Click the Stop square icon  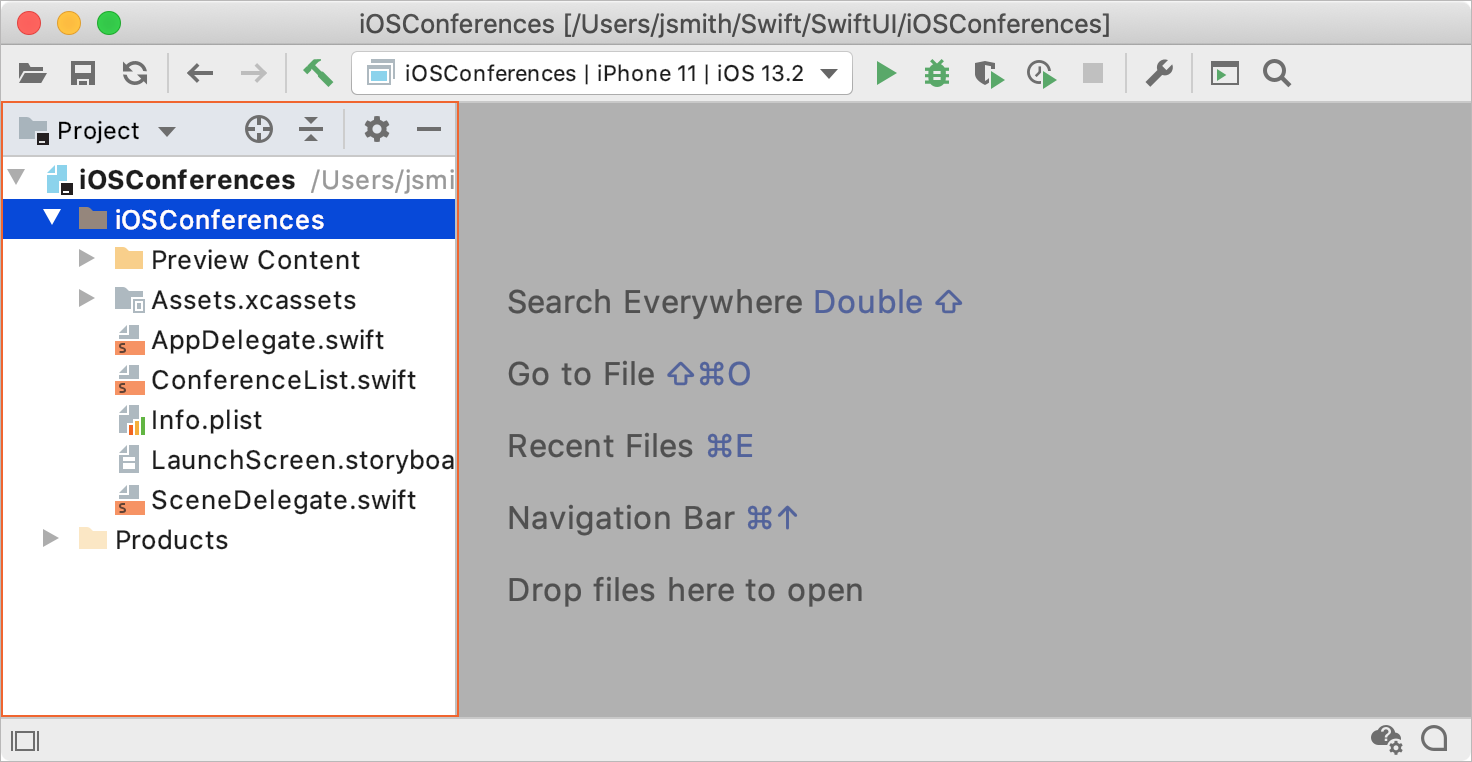tap(1093, 74)
